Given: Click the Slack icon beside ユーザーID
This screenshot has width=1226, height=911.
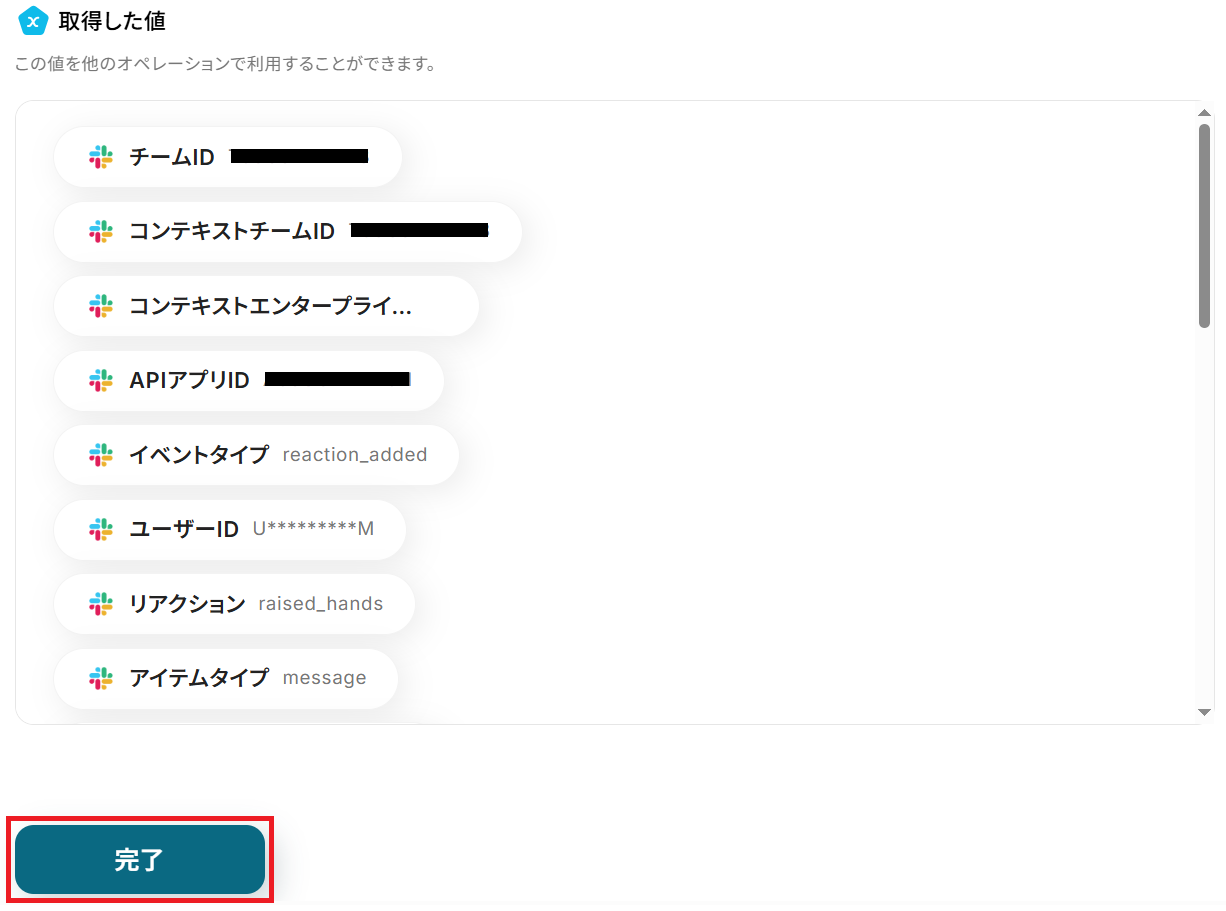Looking at the screenshot, I should [101, 529].
